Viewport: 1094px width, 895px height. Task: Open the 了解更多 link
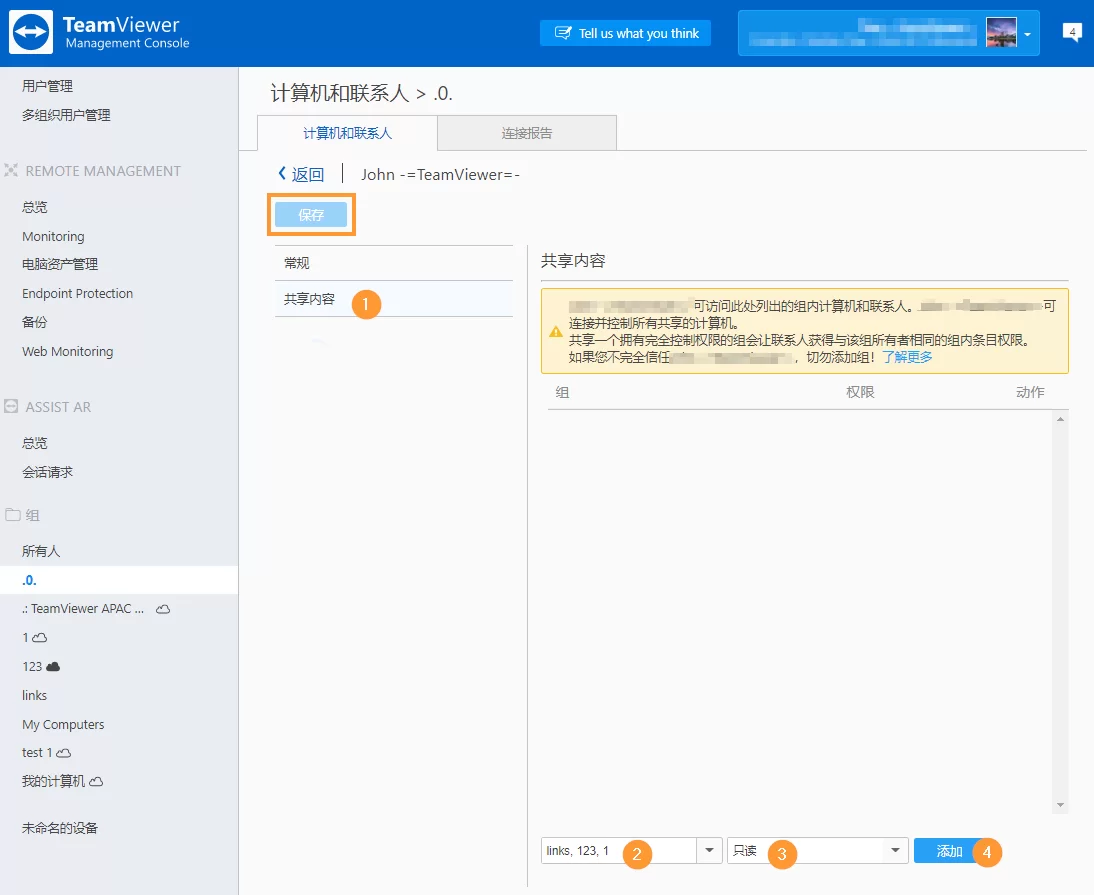point(906,355)
